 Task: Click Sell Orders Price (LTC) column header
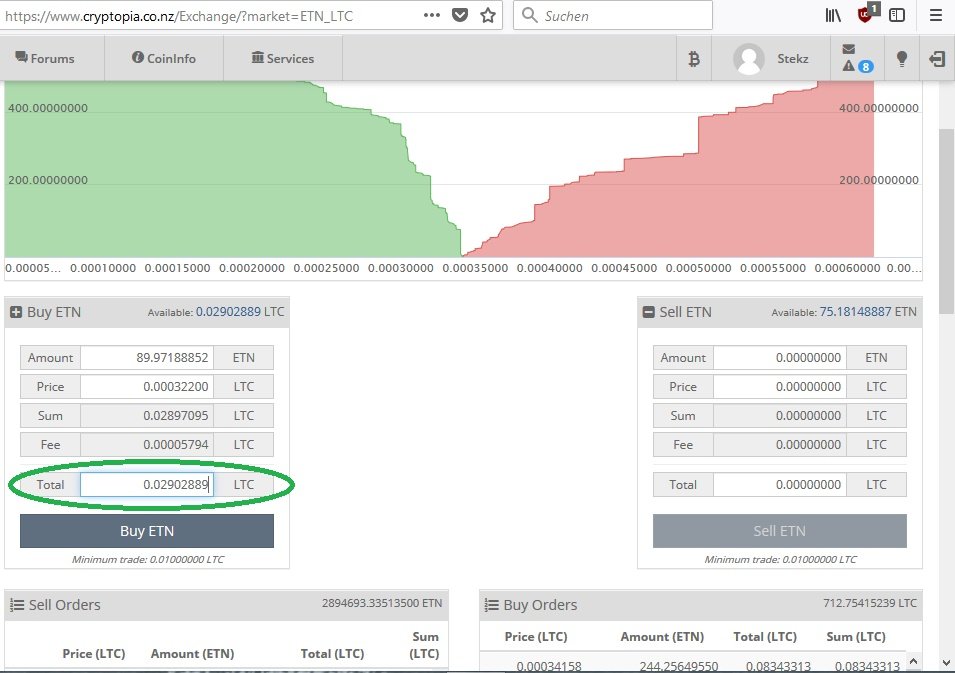[x=94, y=654]
